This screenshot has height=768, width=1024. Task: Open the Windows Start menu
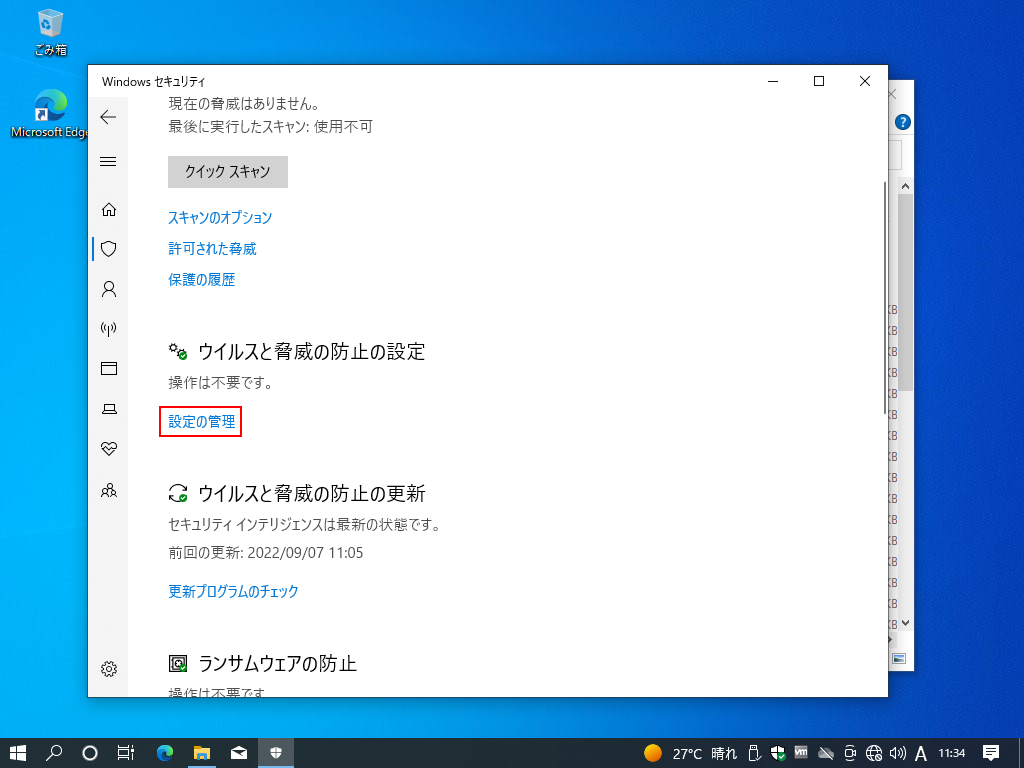[x=18, y=753]
